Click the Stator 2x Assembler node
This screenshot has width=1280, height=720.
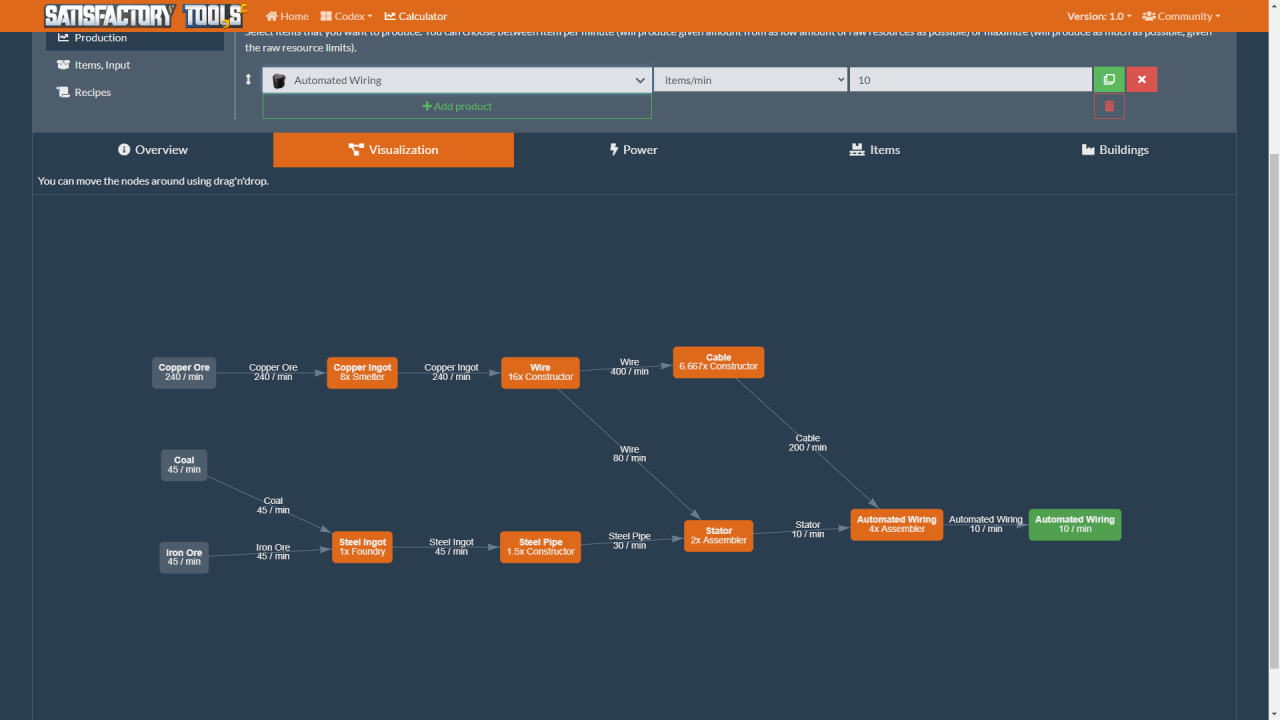click(718, 535)
